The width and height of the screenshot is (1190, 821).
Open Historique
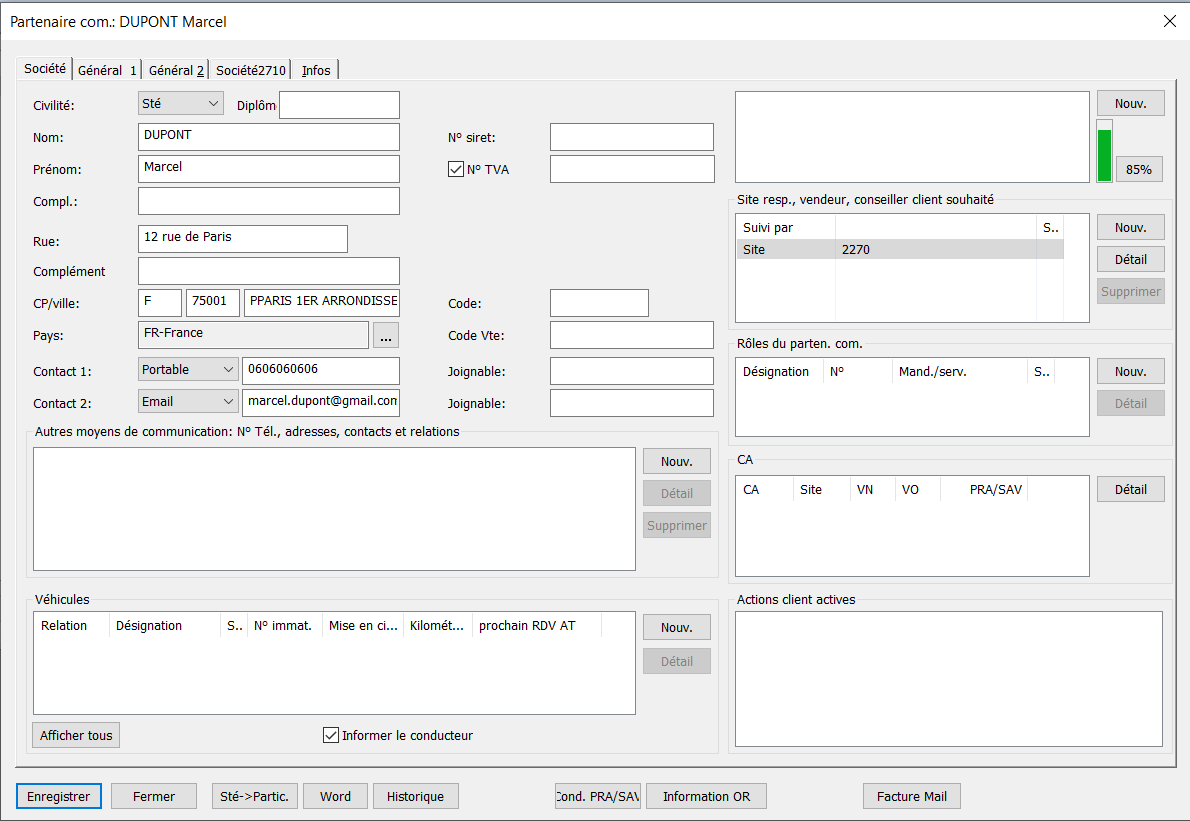(416, 796)
